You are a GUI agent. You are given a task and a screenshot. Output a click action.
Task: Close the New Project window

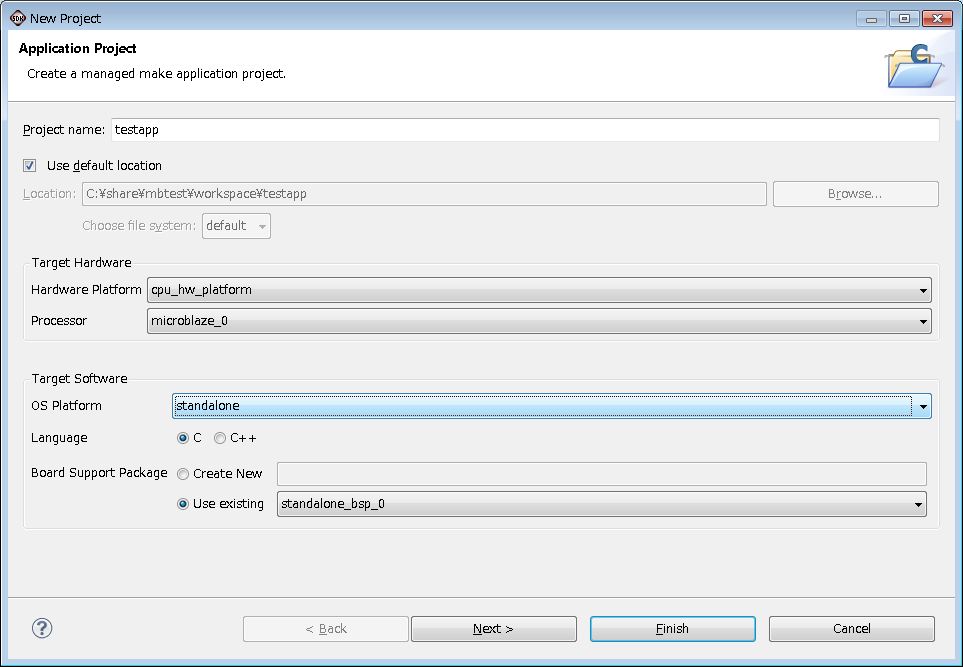(937, 18)
